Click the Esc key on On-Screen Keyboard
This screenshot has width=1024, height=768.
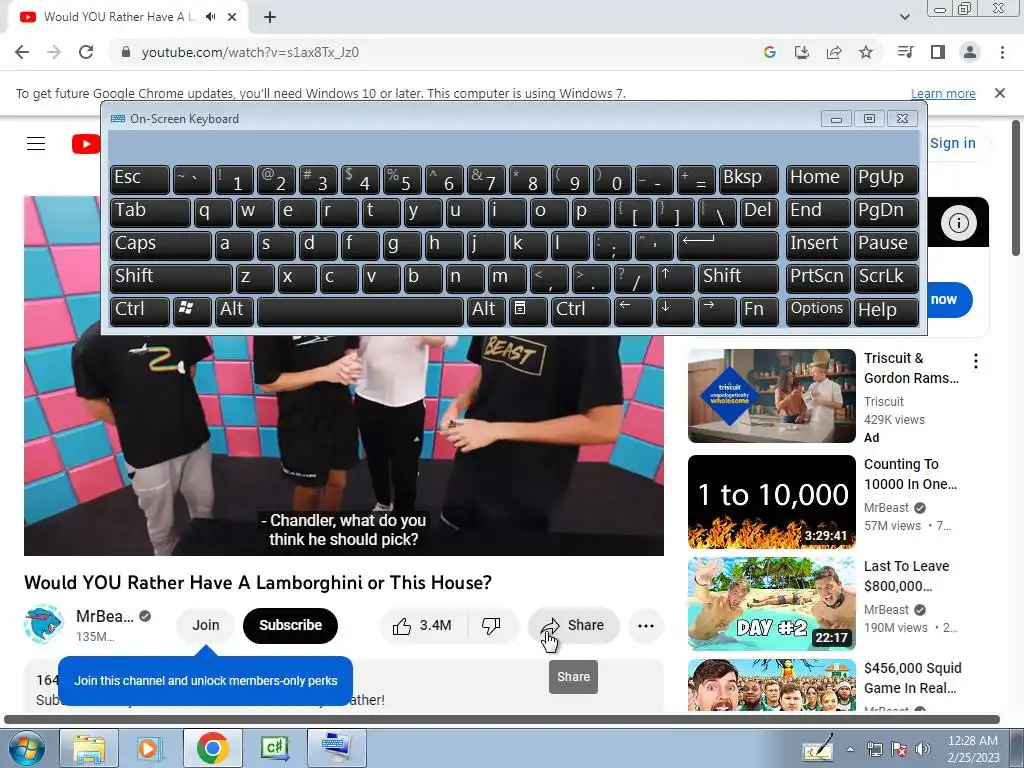click(139, 180)
